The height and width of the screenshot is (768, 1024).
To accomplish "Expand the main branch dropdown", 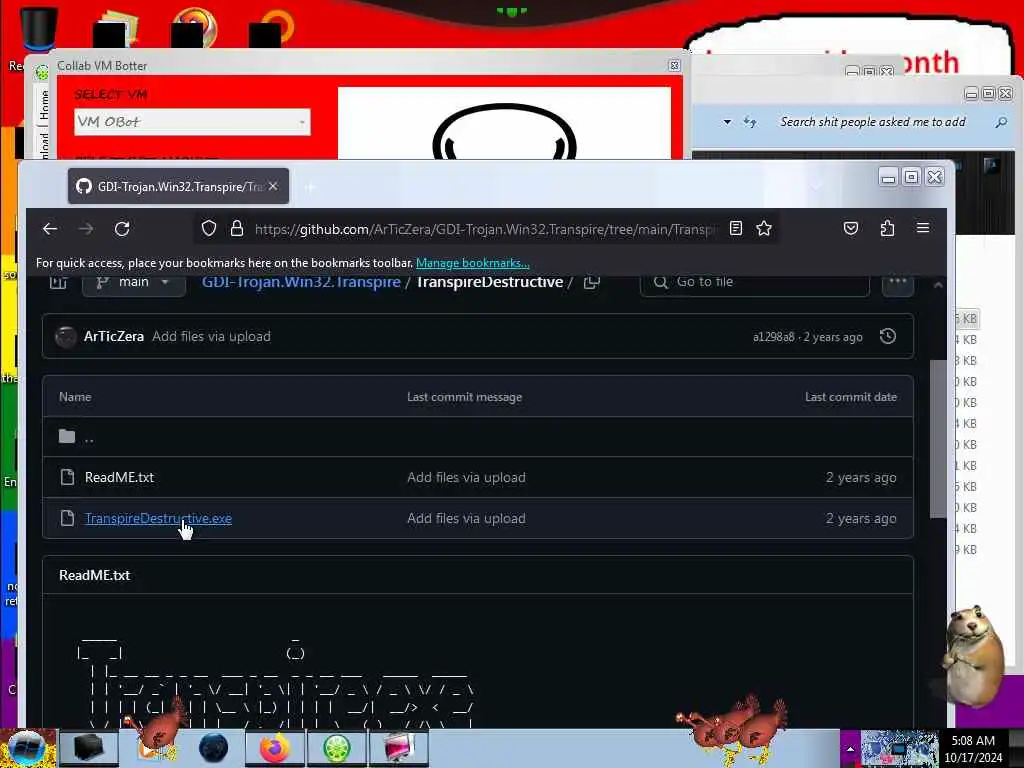I will 134,282.
